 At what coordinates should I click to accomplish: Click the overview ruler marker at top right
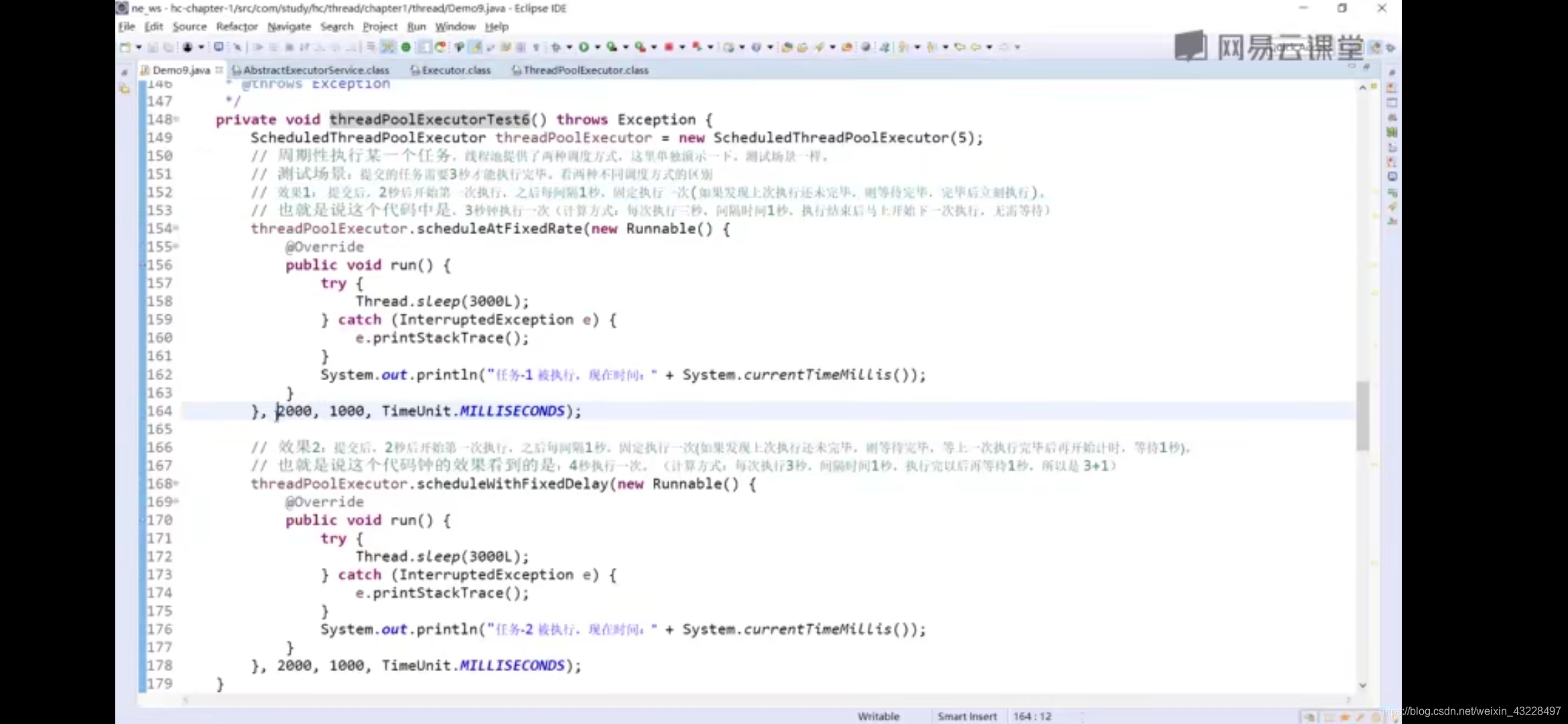[x=1374, y=86]
